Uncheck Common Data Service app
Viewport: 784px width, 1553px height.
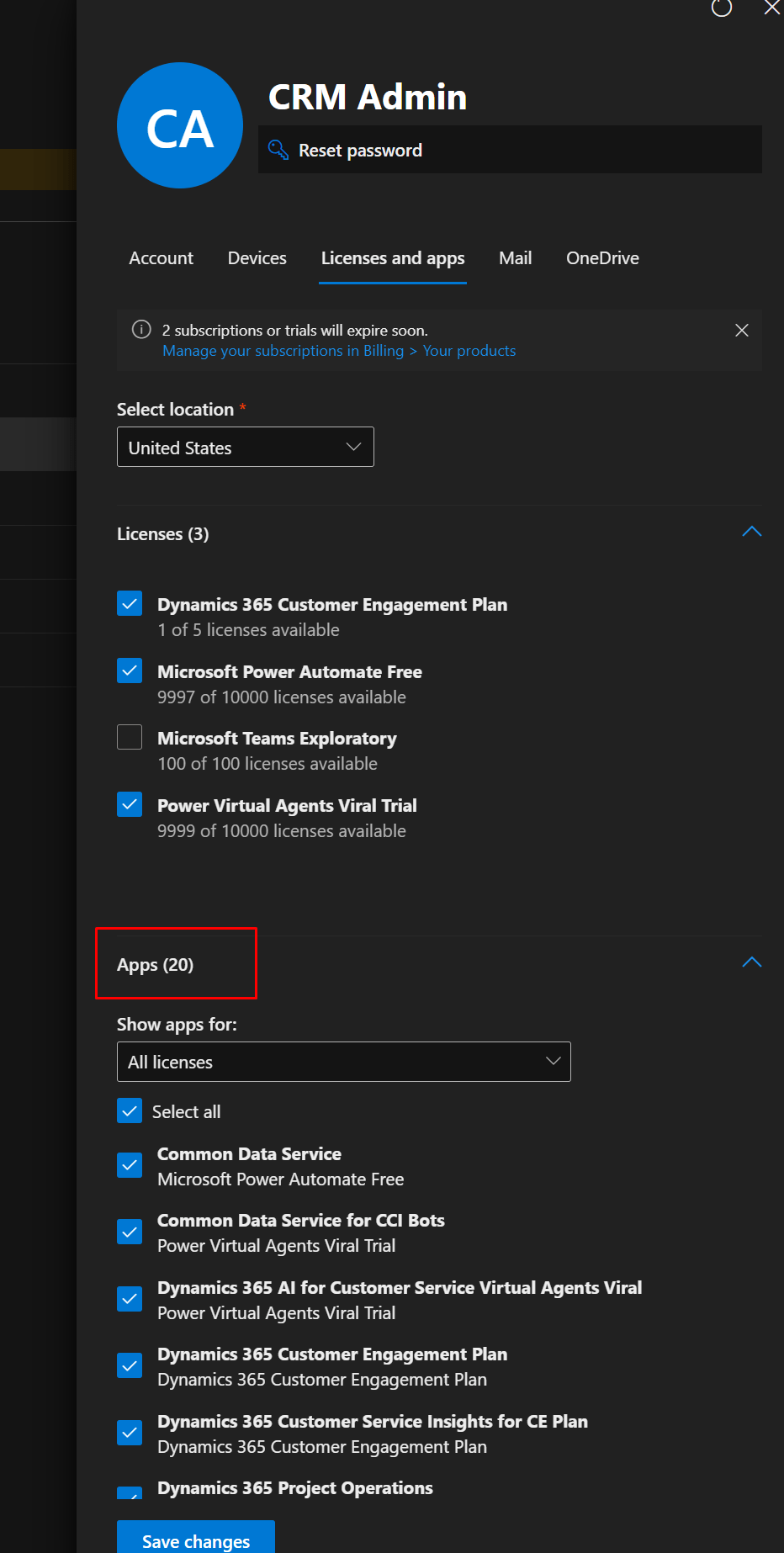[x=130, y=1165]
